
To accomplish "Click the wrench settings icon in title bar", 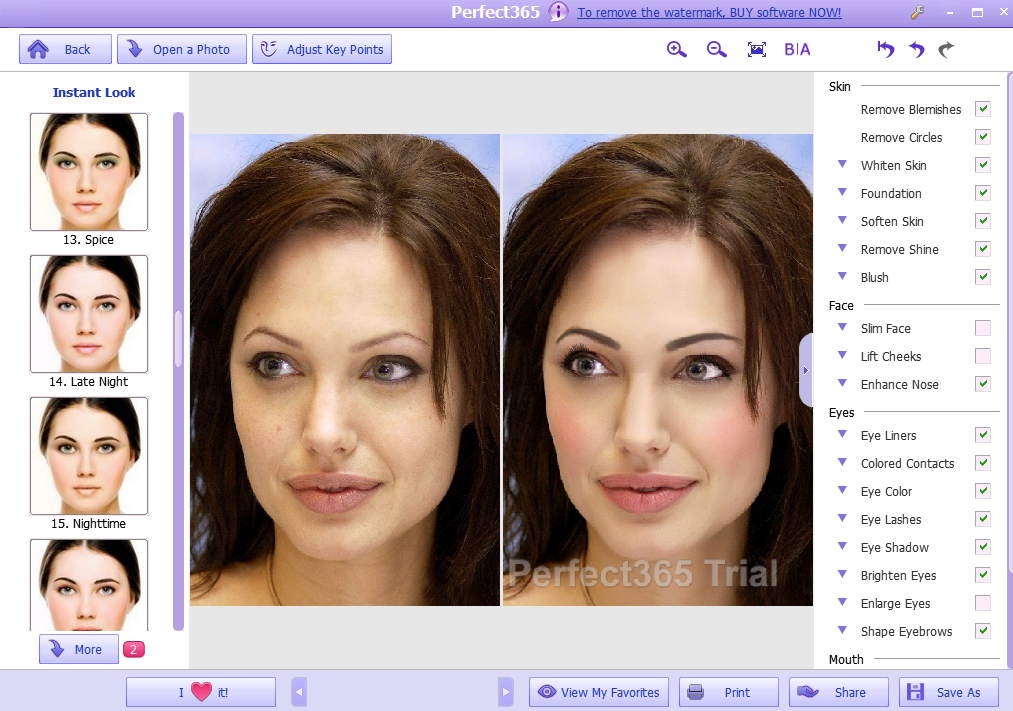I will [917, 12].
